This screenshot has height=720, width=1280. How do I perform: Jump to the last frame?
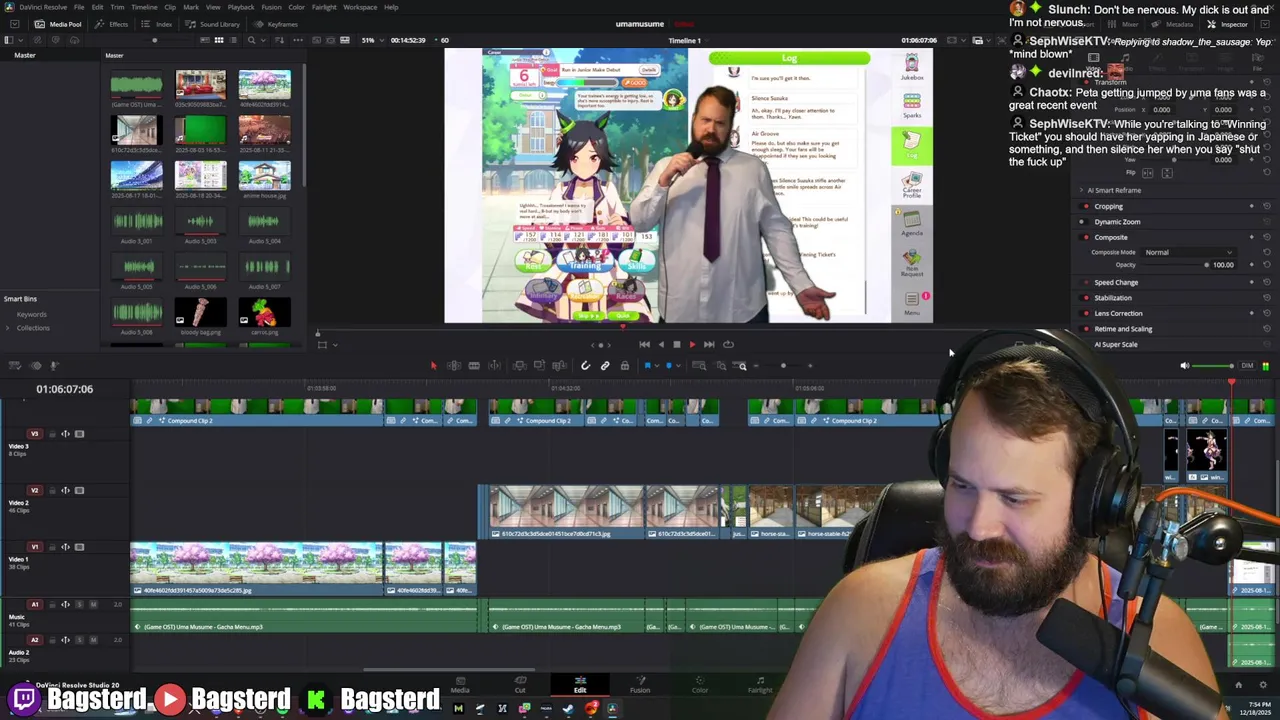pos(709,344)
